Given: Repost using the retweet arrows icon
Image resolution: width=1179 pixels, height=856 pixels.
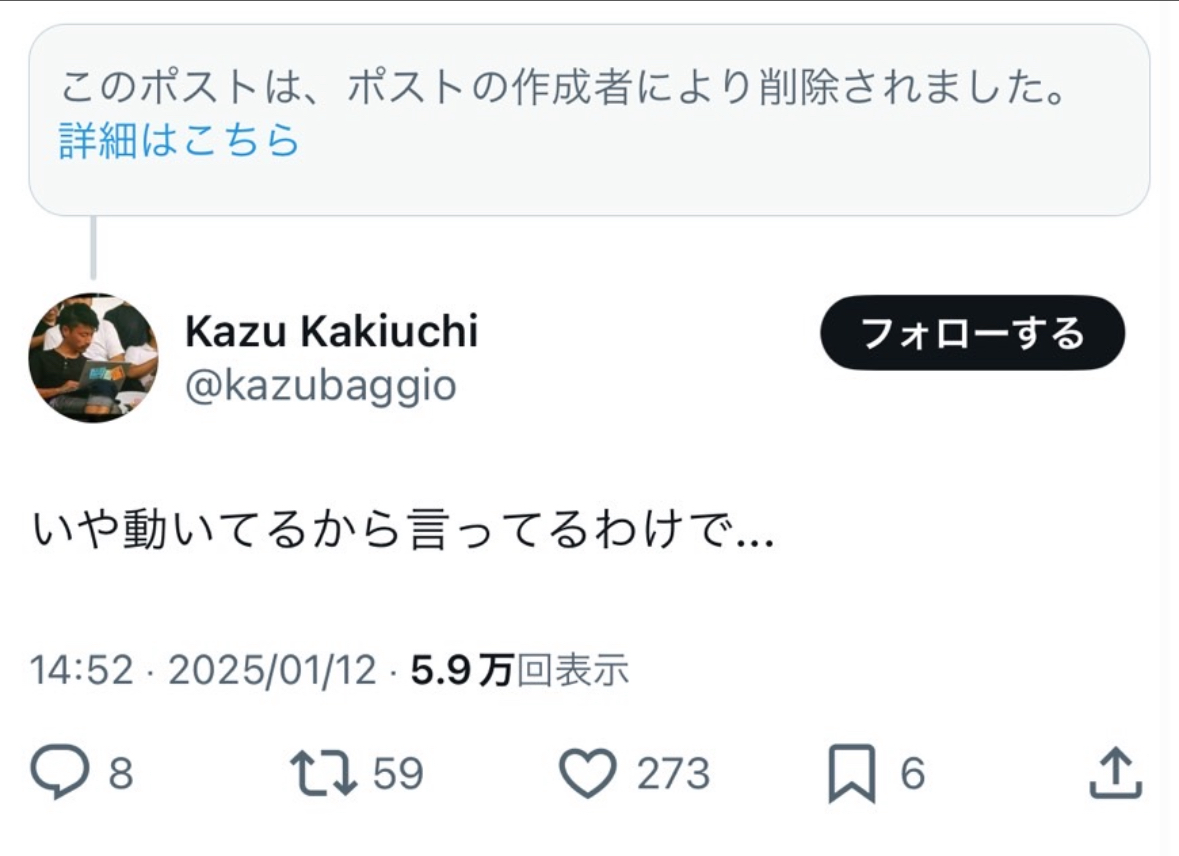Looking at the screenshot, I should tap(323, 774).
